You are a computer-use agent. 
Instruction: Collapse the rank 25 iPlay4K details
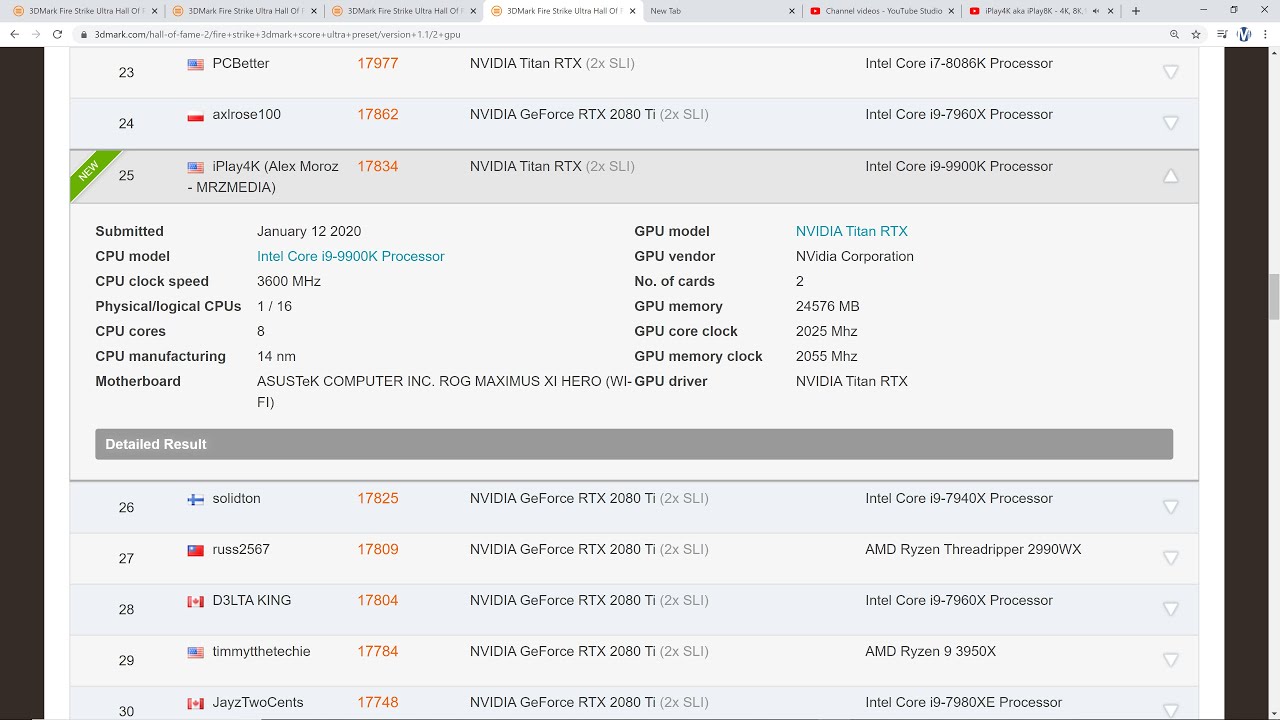tap(1171, 176)
